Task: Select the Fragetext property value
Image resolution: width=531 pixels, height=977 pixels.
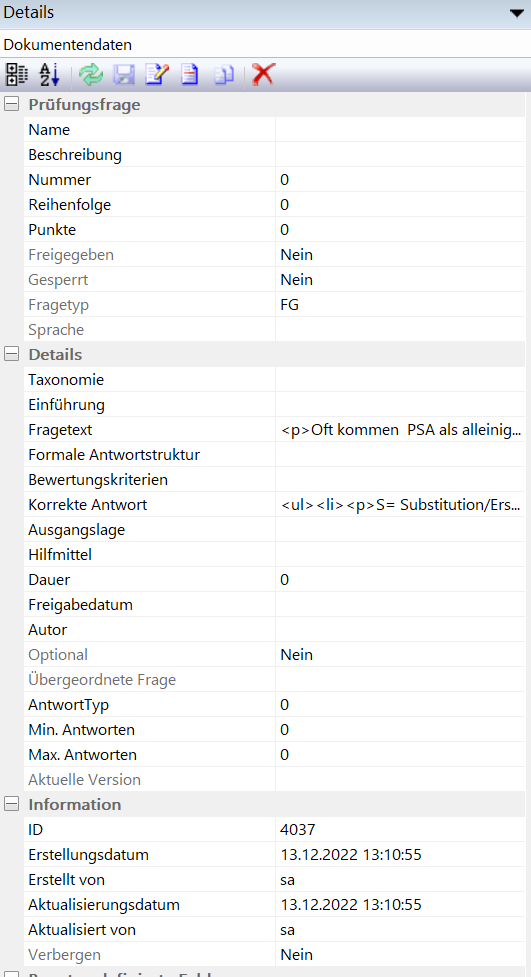Action: [x=400, y=429]
